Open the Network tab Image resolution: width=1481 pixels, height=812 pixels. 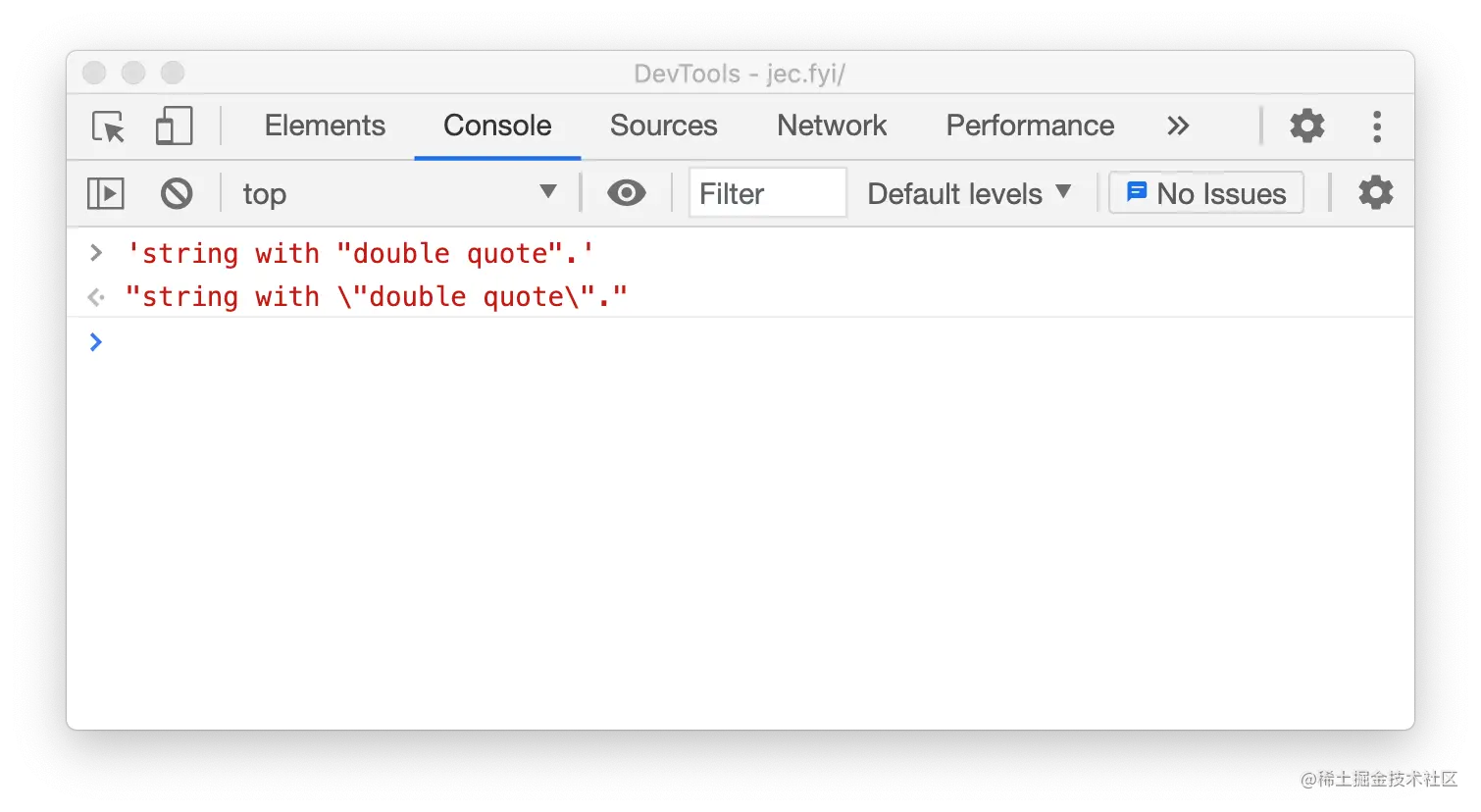(832, 126)
